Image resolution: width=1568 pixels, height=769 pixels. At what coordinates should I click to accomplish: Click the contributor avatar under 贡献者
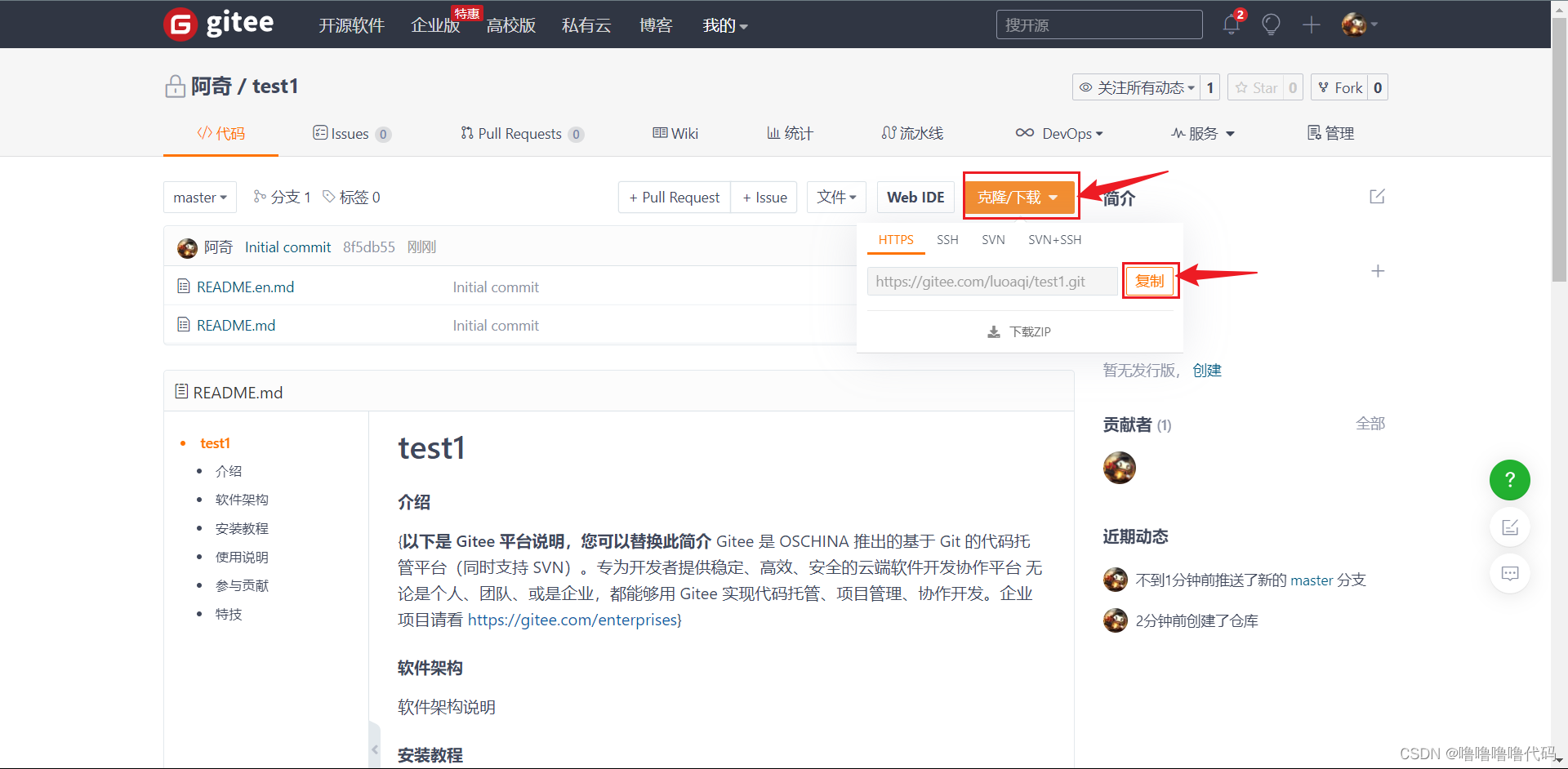[1120, 468]
